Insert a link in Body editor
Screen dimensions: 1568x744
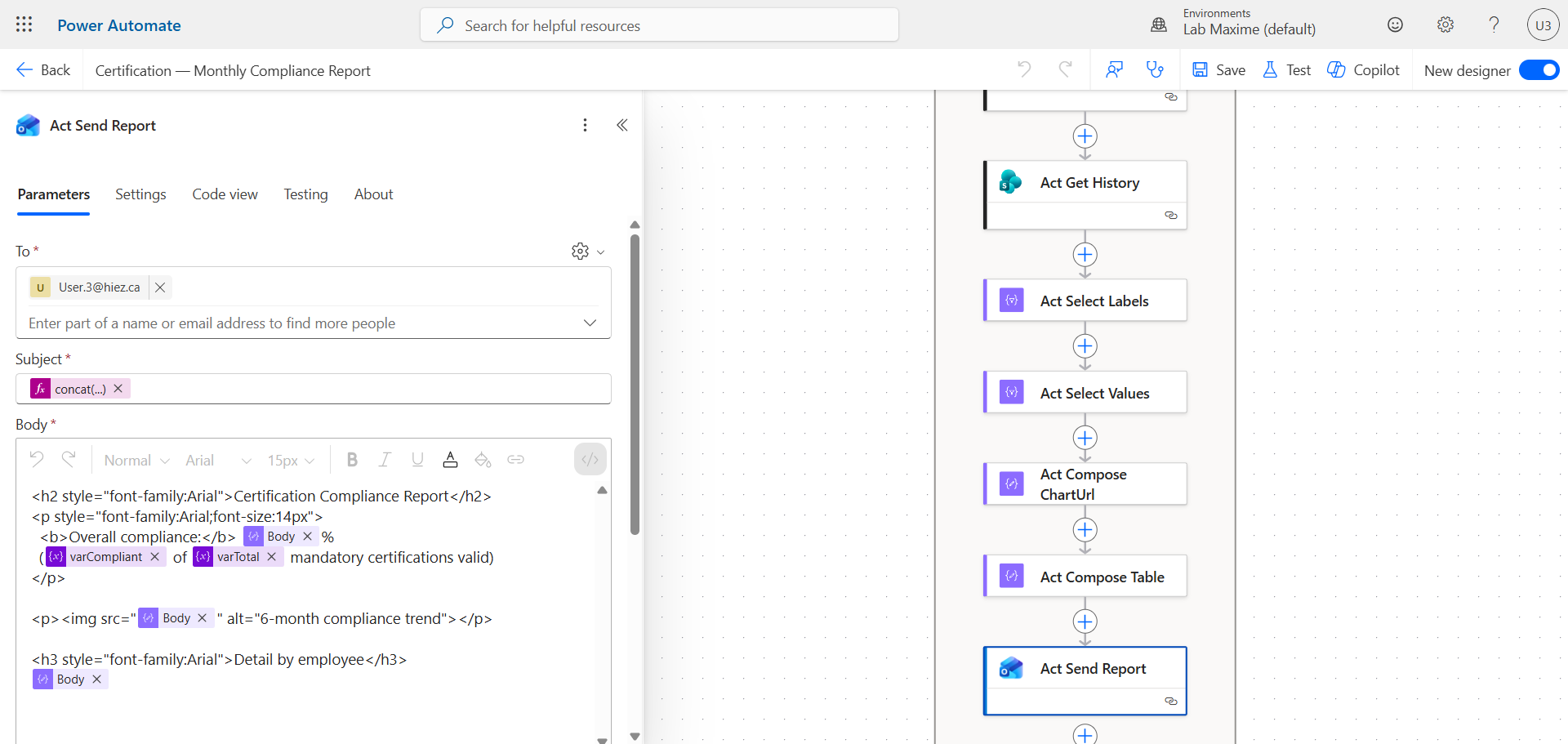(x=515, y=460)
